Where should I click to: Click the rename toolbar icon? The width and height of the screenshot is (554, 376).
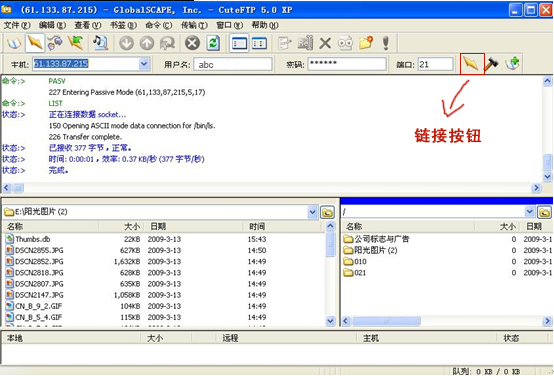pyautogui.click(x=305, y=43)
